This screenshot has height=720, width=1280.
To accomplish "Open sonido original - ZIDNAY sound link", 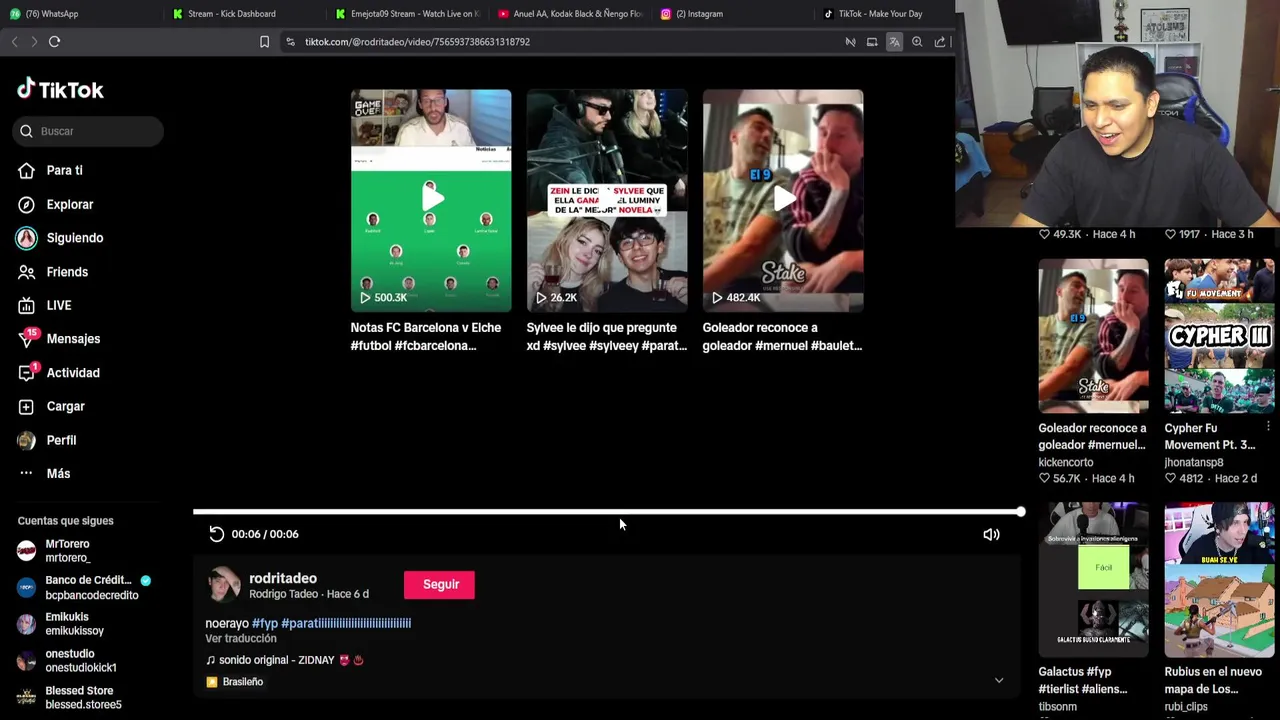I will 284,660.
